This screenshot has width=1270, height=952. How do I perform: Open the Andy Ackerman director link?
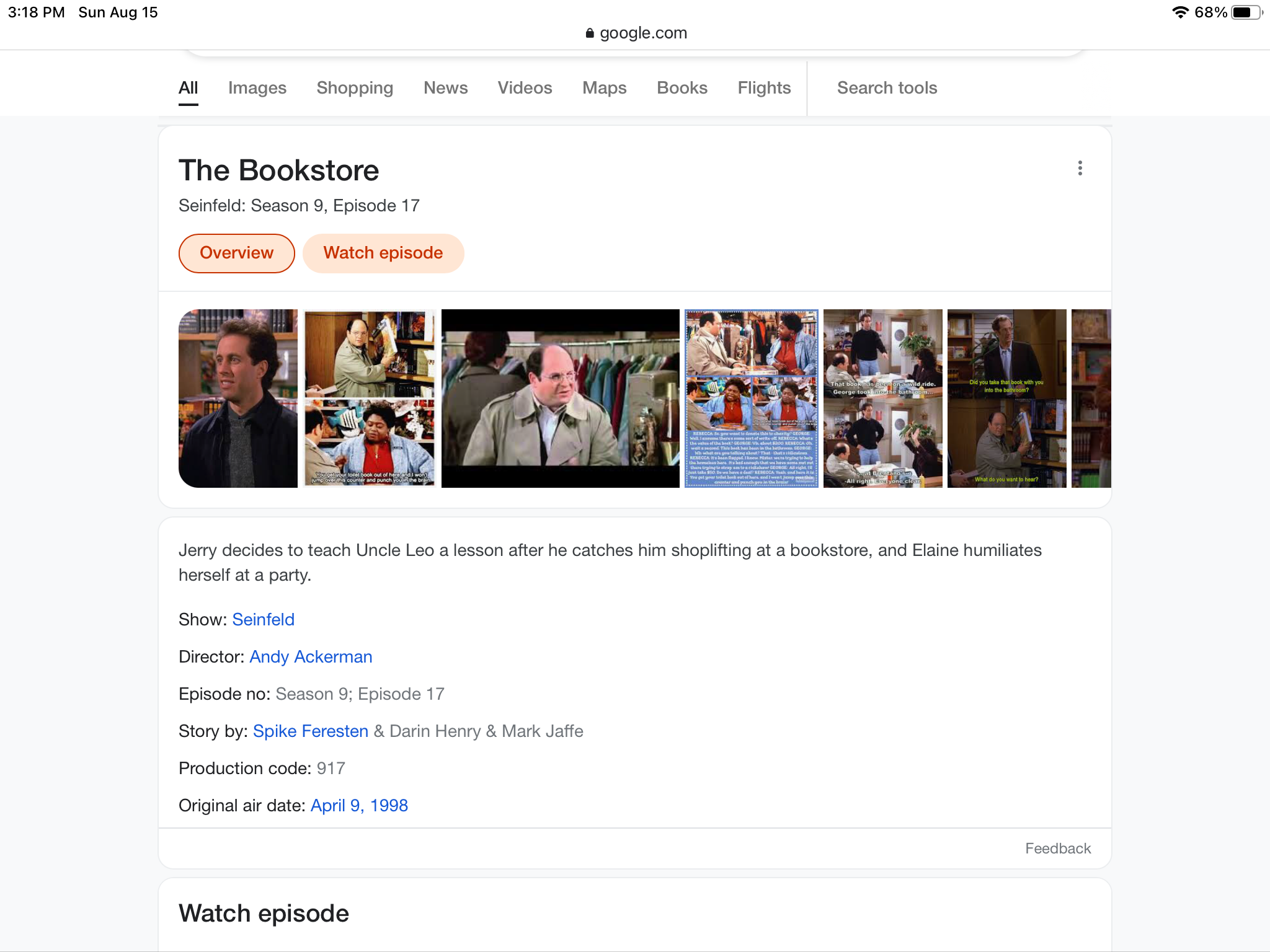[x=311, y=656]
